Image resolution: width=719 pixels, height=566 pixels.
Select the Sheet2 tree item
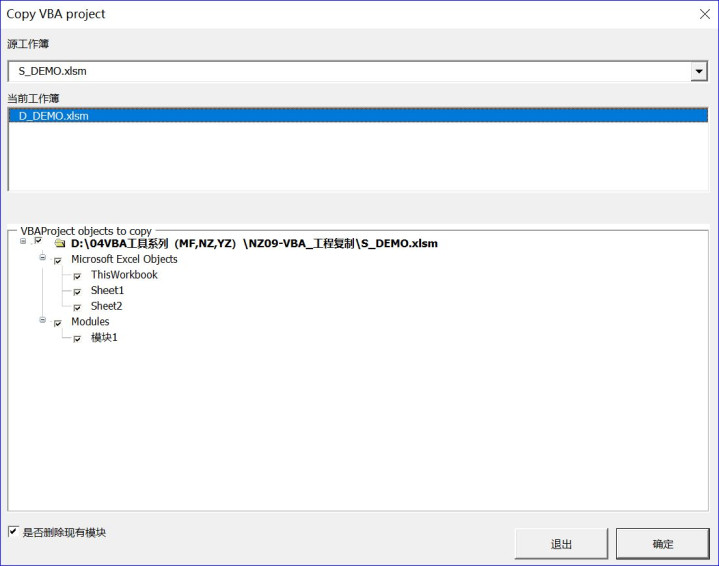(x=106, y=306)
